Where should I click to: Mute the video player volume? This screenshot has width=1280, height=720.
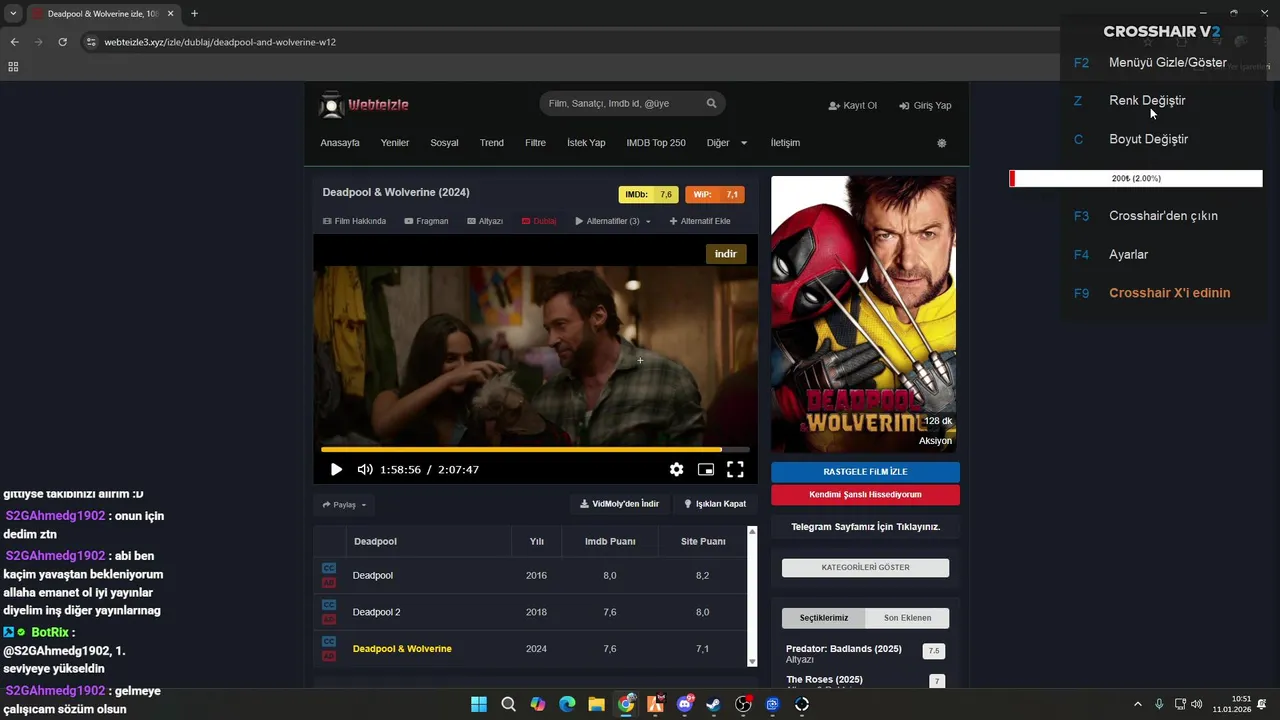(x=365, y=469)
